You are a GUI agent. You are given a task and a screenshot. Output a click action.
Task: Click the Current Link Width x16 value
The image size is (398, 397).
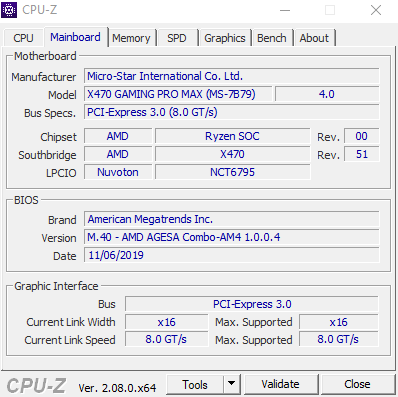pyautogui.click(x=166, y=322)
